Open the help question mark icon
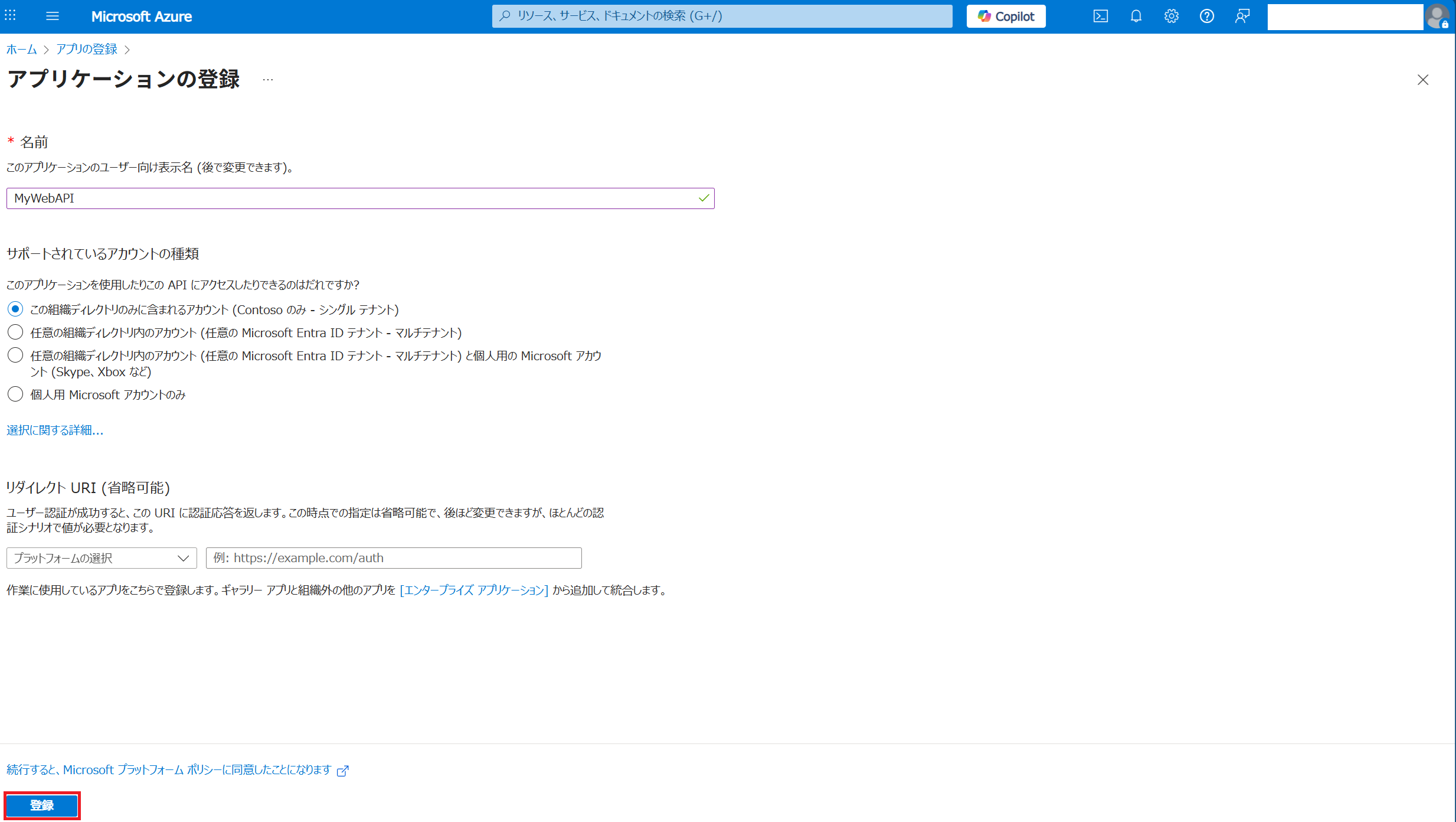The width and height of the screenshot is (1456, 822). coord(1206,16)
